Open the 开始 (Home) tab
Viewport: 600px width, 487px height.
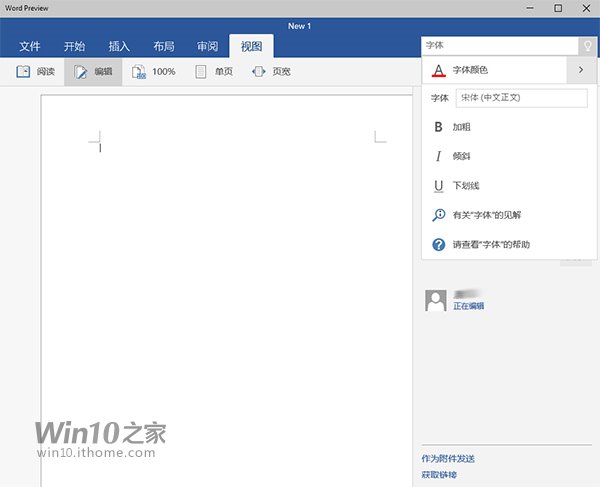tap(74, 46)
